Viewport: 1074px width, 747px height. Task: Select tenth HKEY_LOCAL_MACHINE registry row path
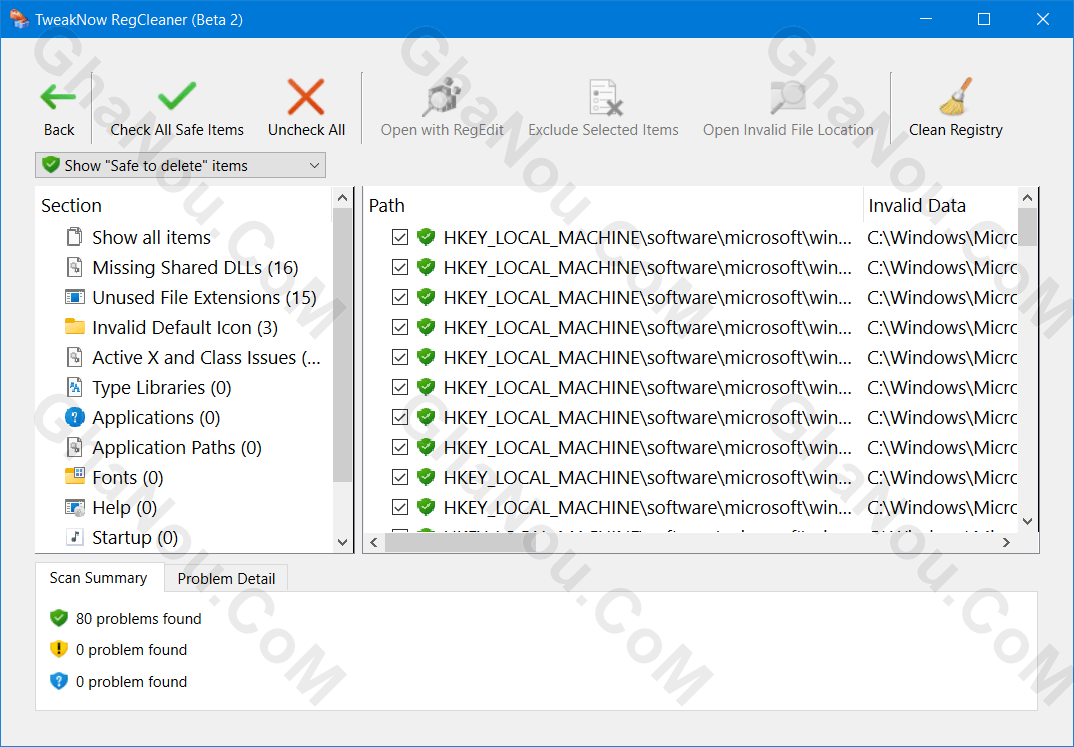click(x=647, y=507)
